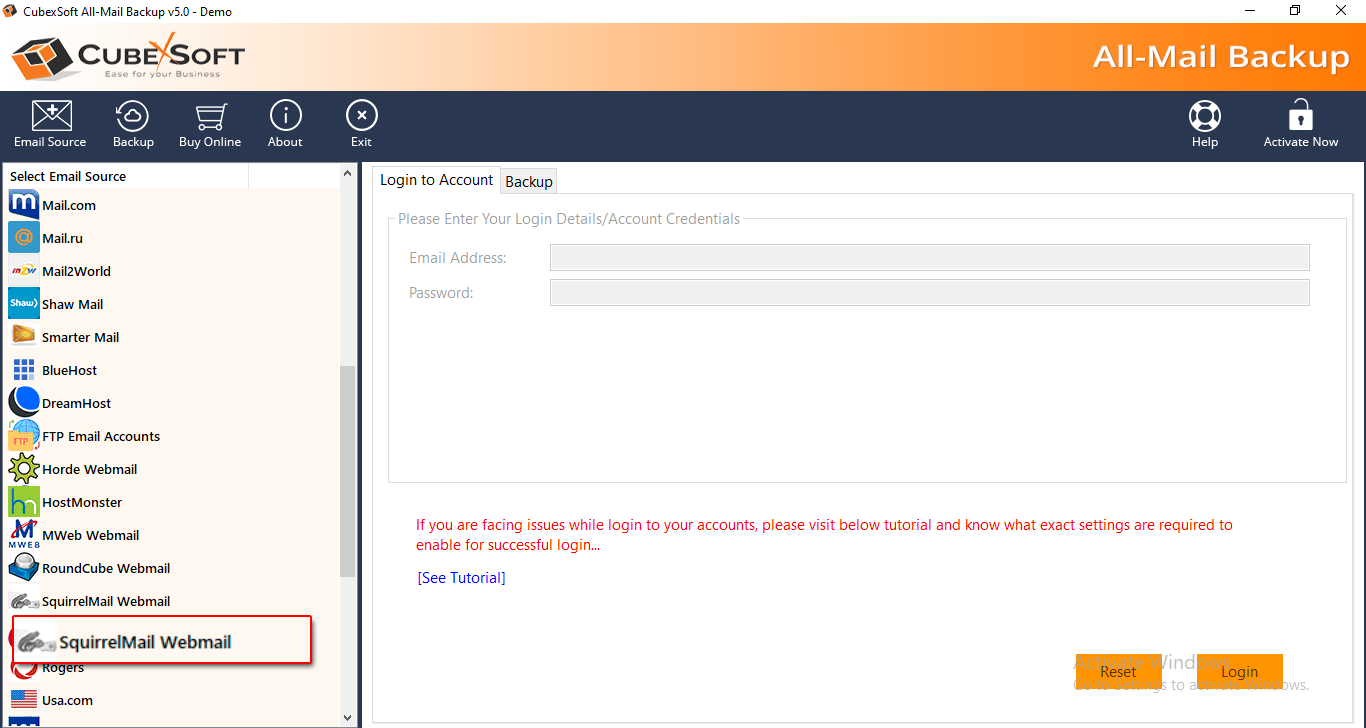Switch to the Backup tab

pyautogui.click(x=529, y=181)
